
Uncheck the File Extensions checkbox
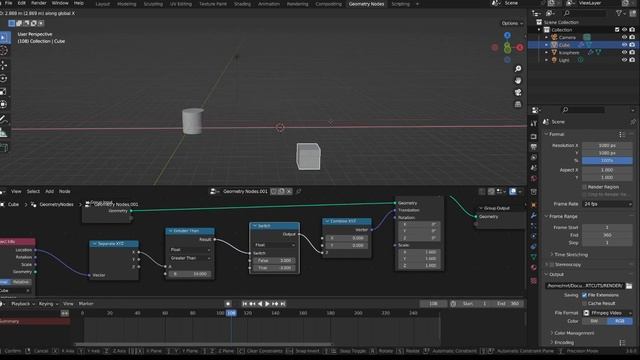coord(584,295)
